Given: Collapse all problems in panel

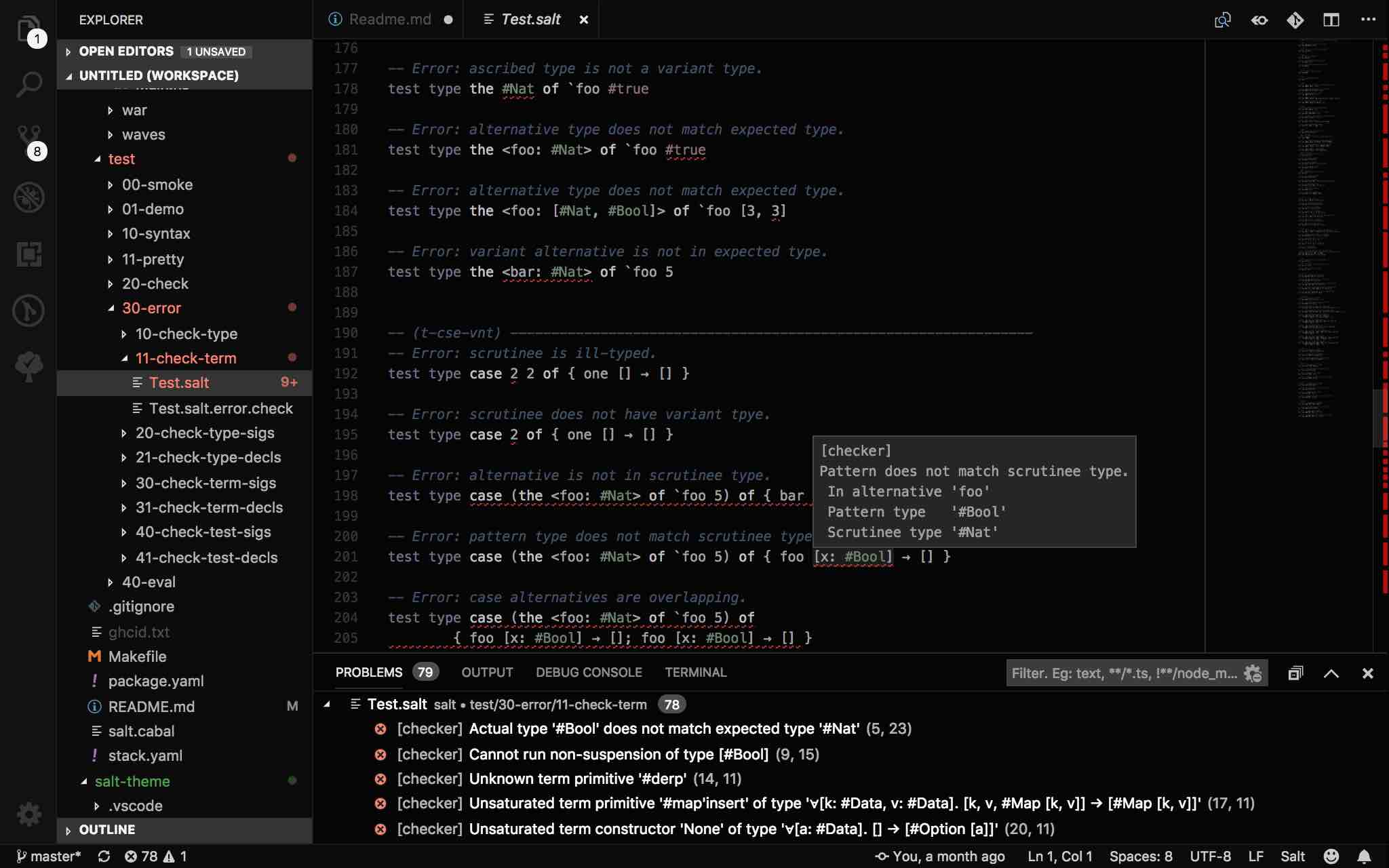Looking at the screenshot, I should (x=1295, y=673).
